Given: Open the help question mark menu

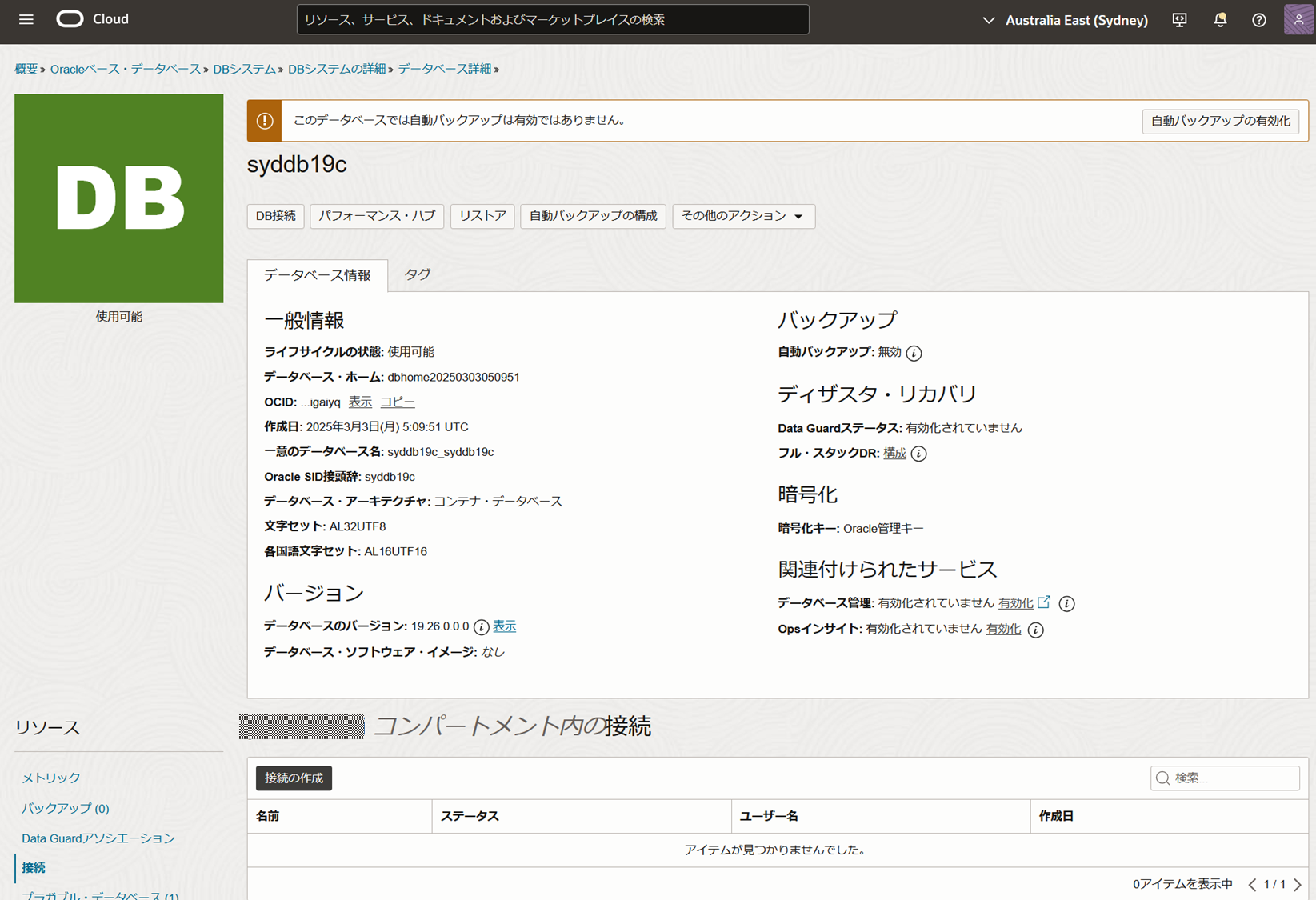Looking at the screenshot, I should 1259,20.
